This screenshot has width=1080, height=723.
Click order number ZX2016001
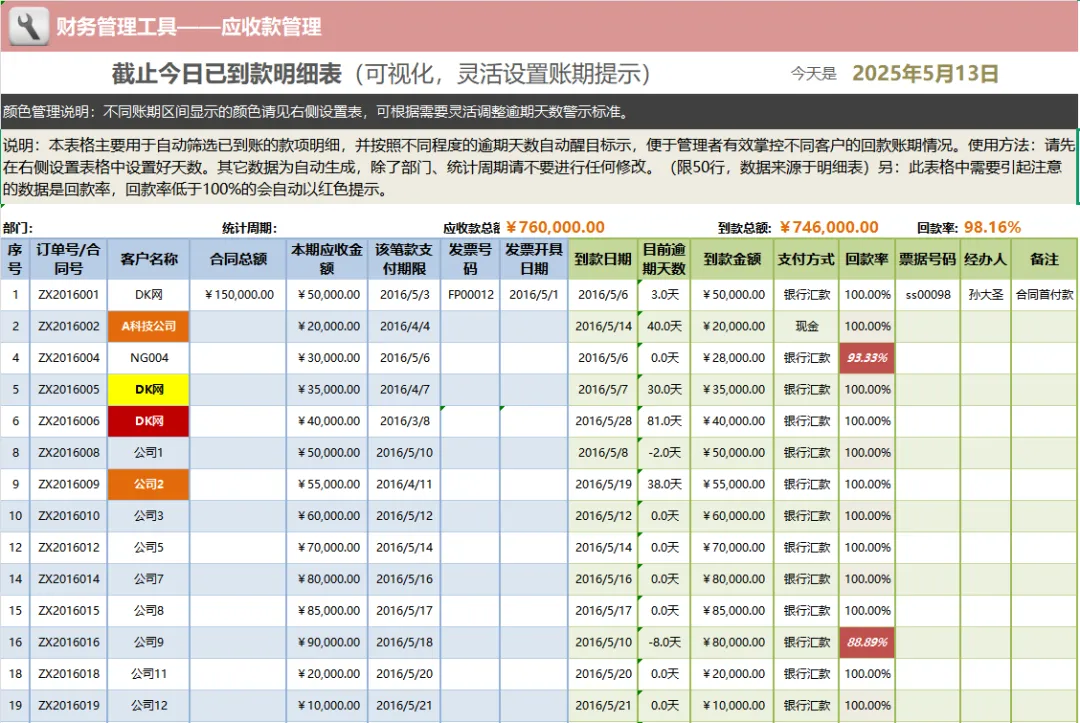pyautogui.click(x=68, y=295)
